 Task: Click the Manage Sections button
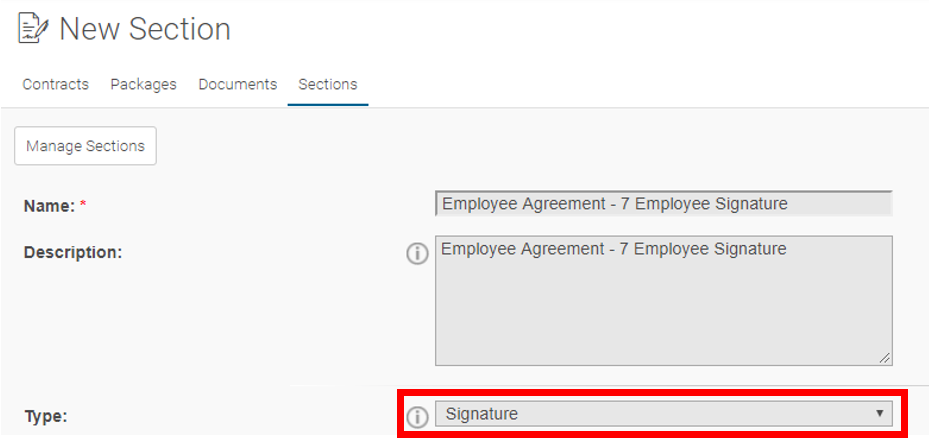click(85, 146)
